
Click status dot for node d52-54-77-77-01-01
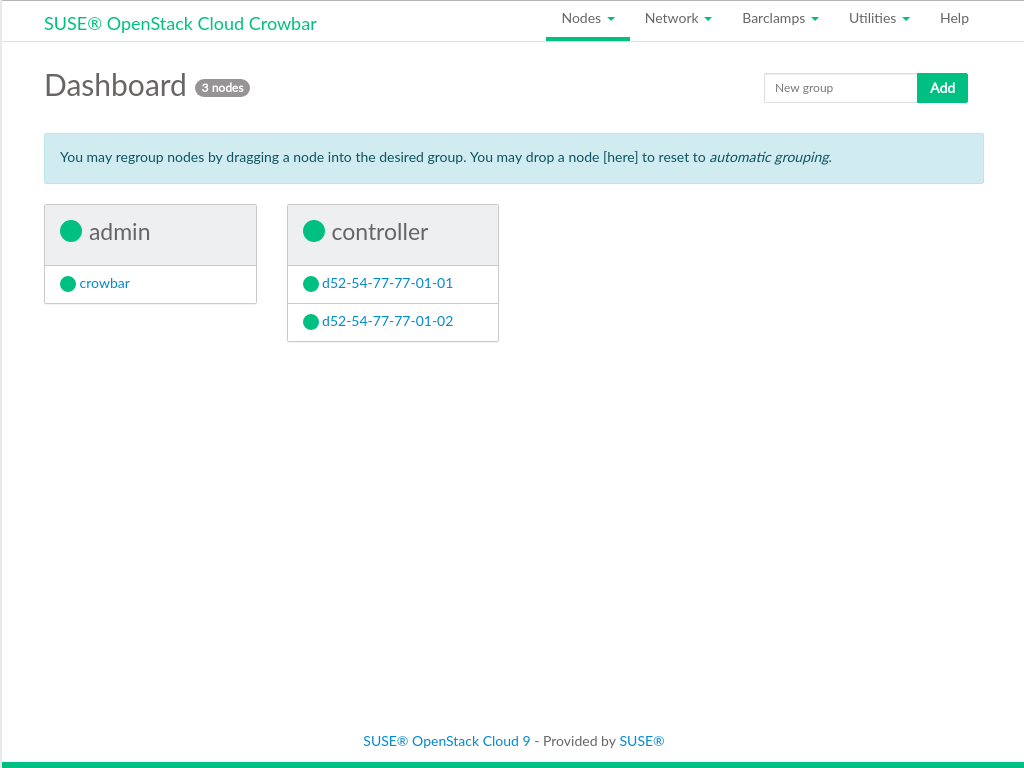tap(311, 284)
